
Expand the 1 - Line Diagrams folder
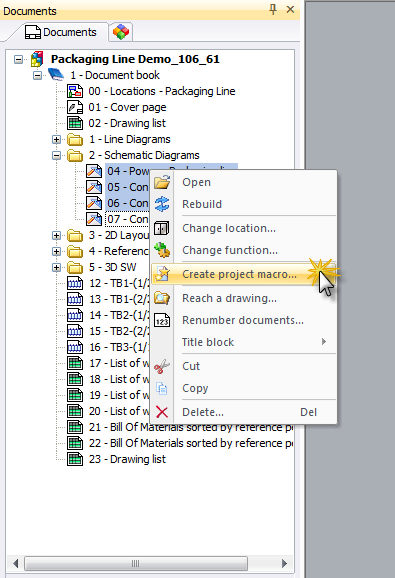56,139
